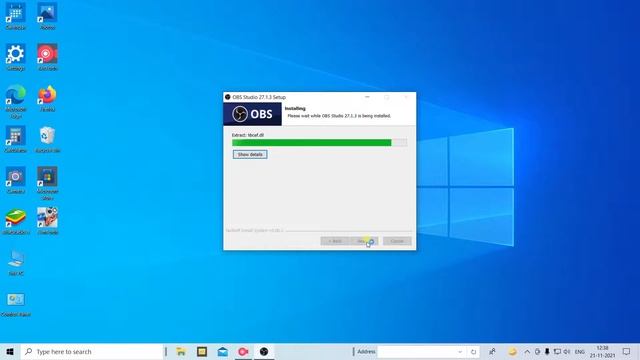Click the Nullsoft Install System text
This screenshot has width=640, height=360.
(x=254, y=231)
